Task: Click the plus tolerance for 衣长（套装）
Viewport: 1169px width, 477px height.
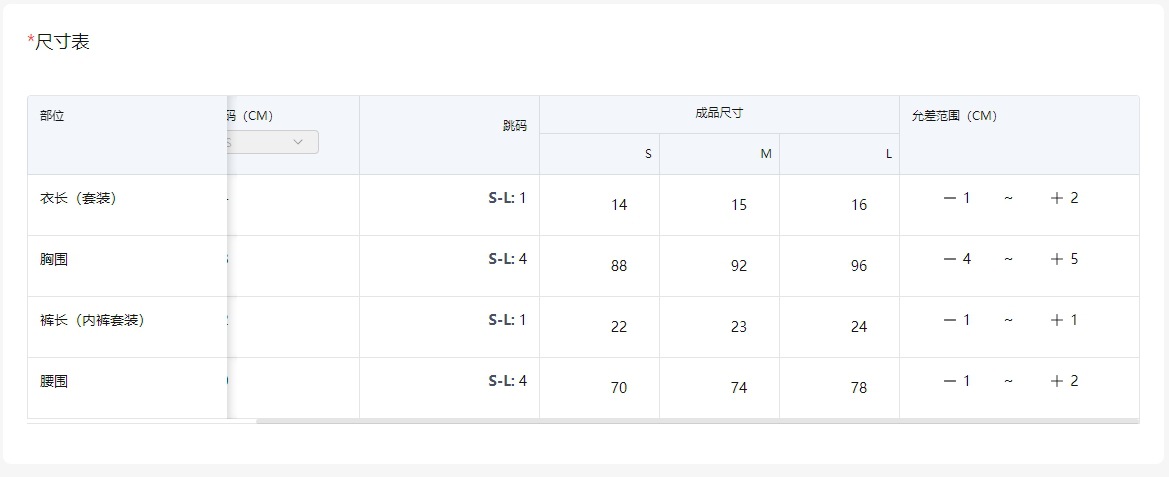Action: (x=1065, y=198)
